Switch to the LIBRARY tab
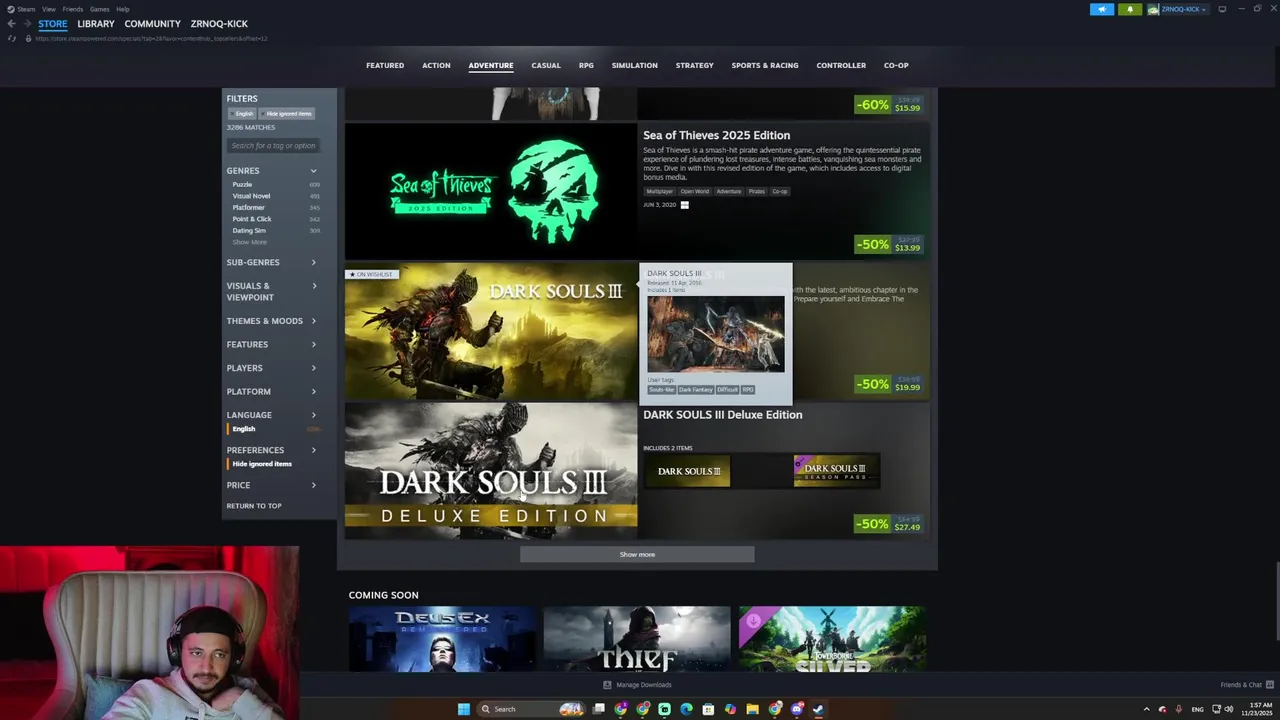The width and height of the screenshot is (1280, 720). [x=96, y=24]
